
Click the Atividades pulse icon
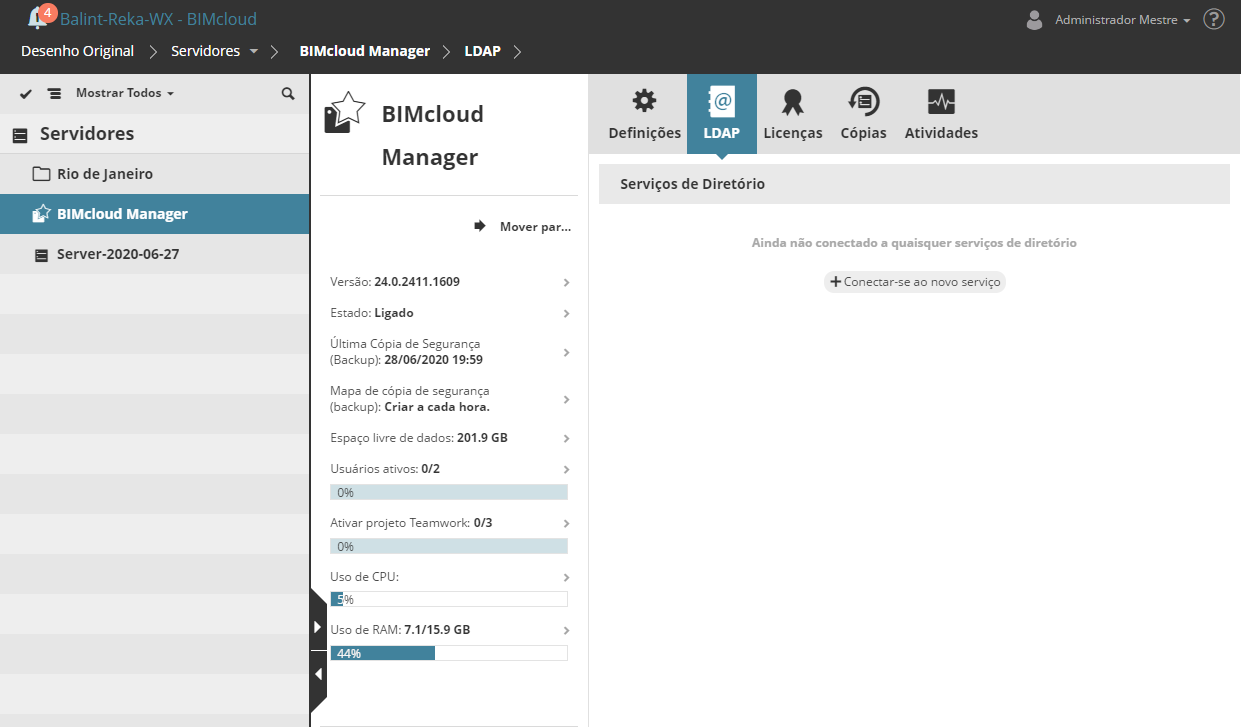pyautogui.click(x=941, y=101)
